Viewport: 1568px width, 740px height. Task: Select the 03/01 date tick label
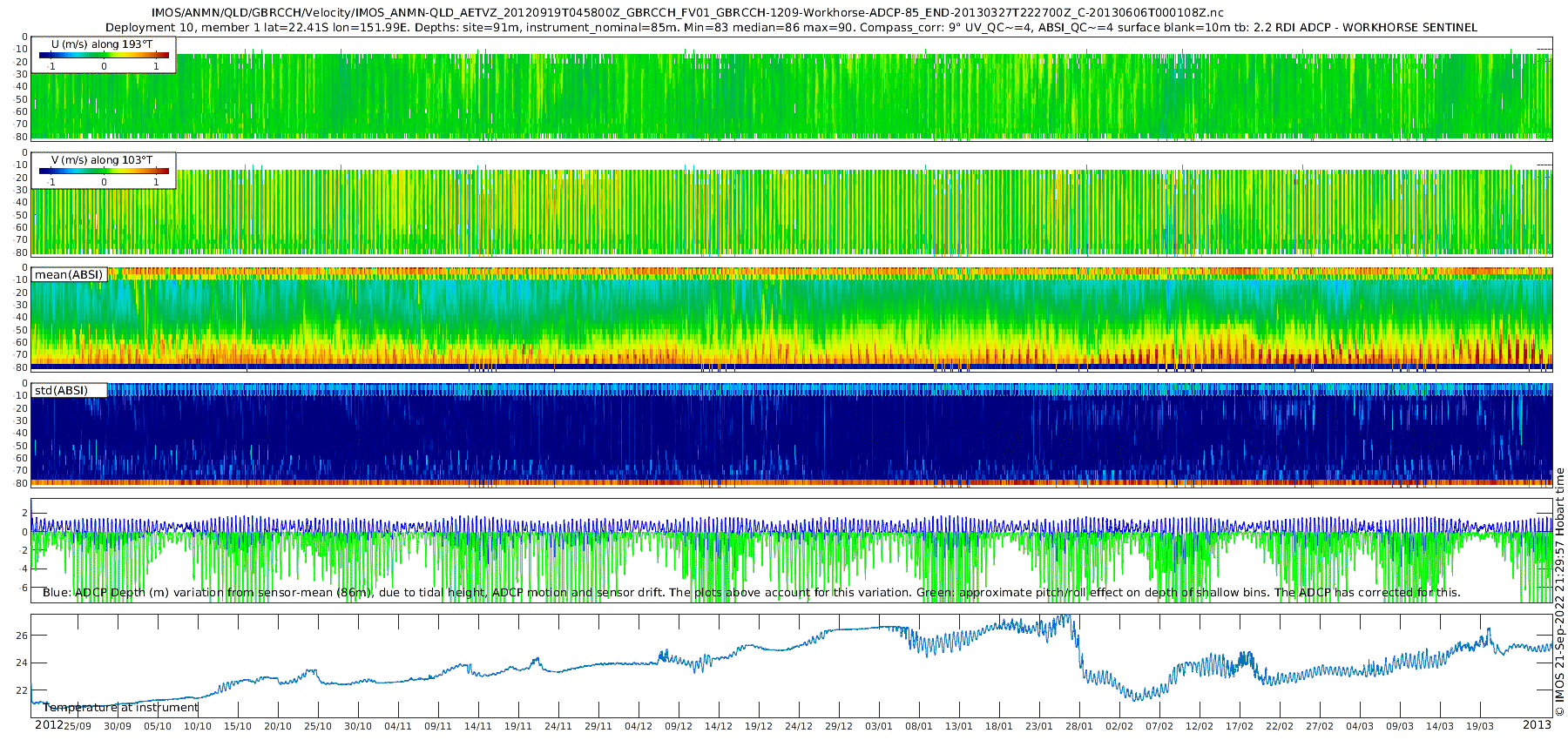879,726
